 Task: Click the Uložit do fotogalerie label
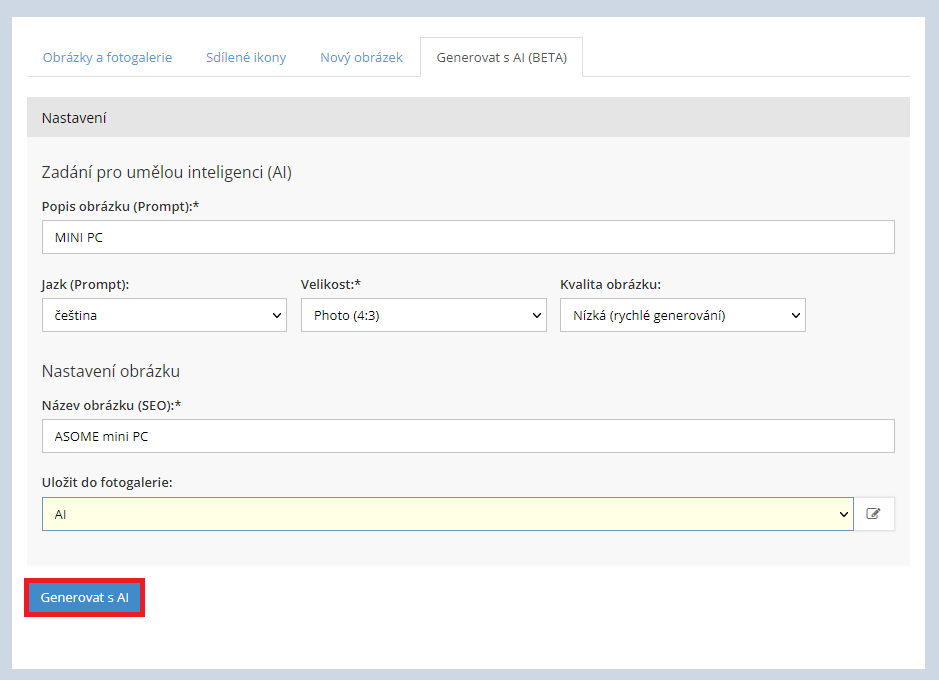coord(107,482)
